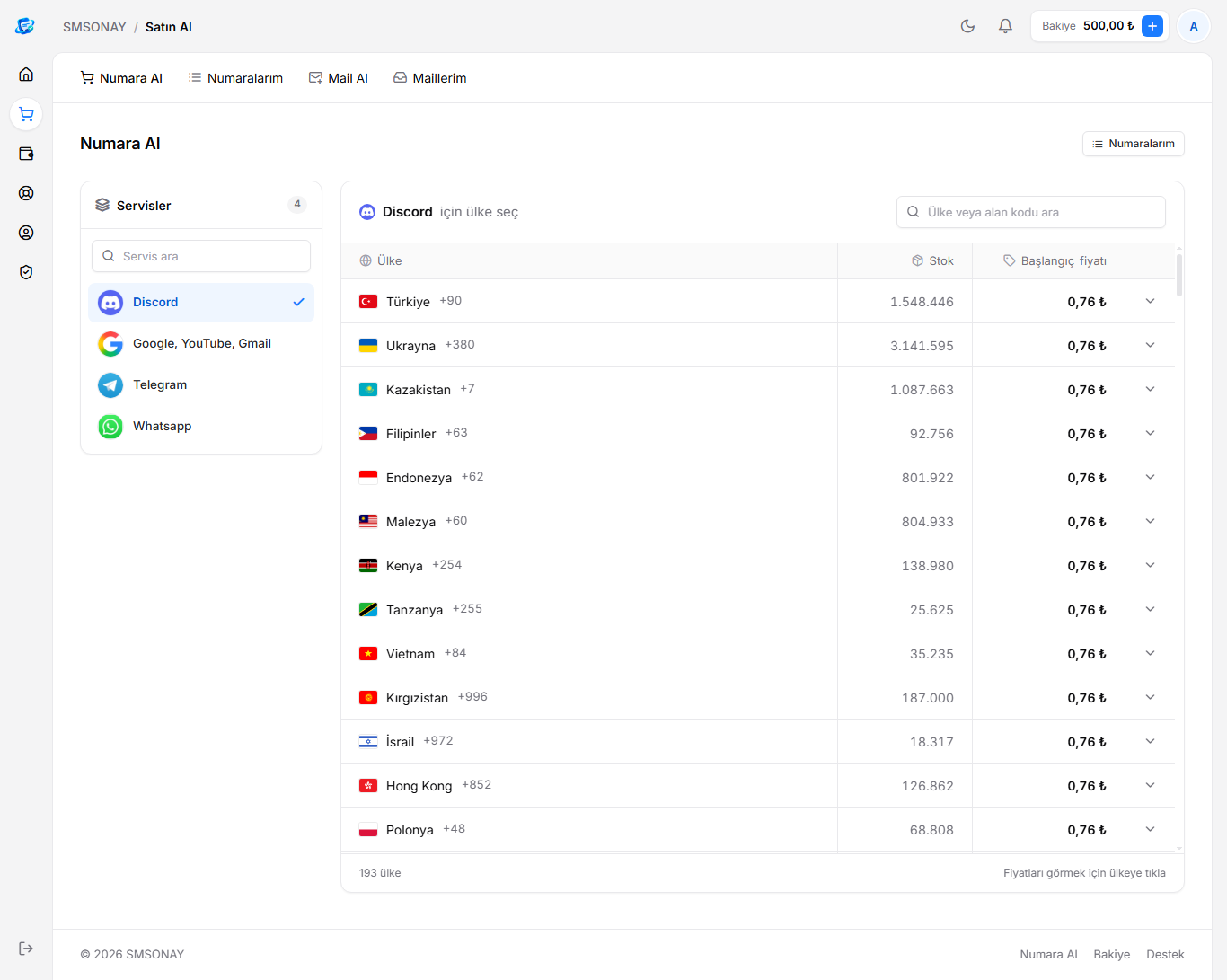Expand the Vietnam row chevron
1227x980 pixels.
[1150, 653]
